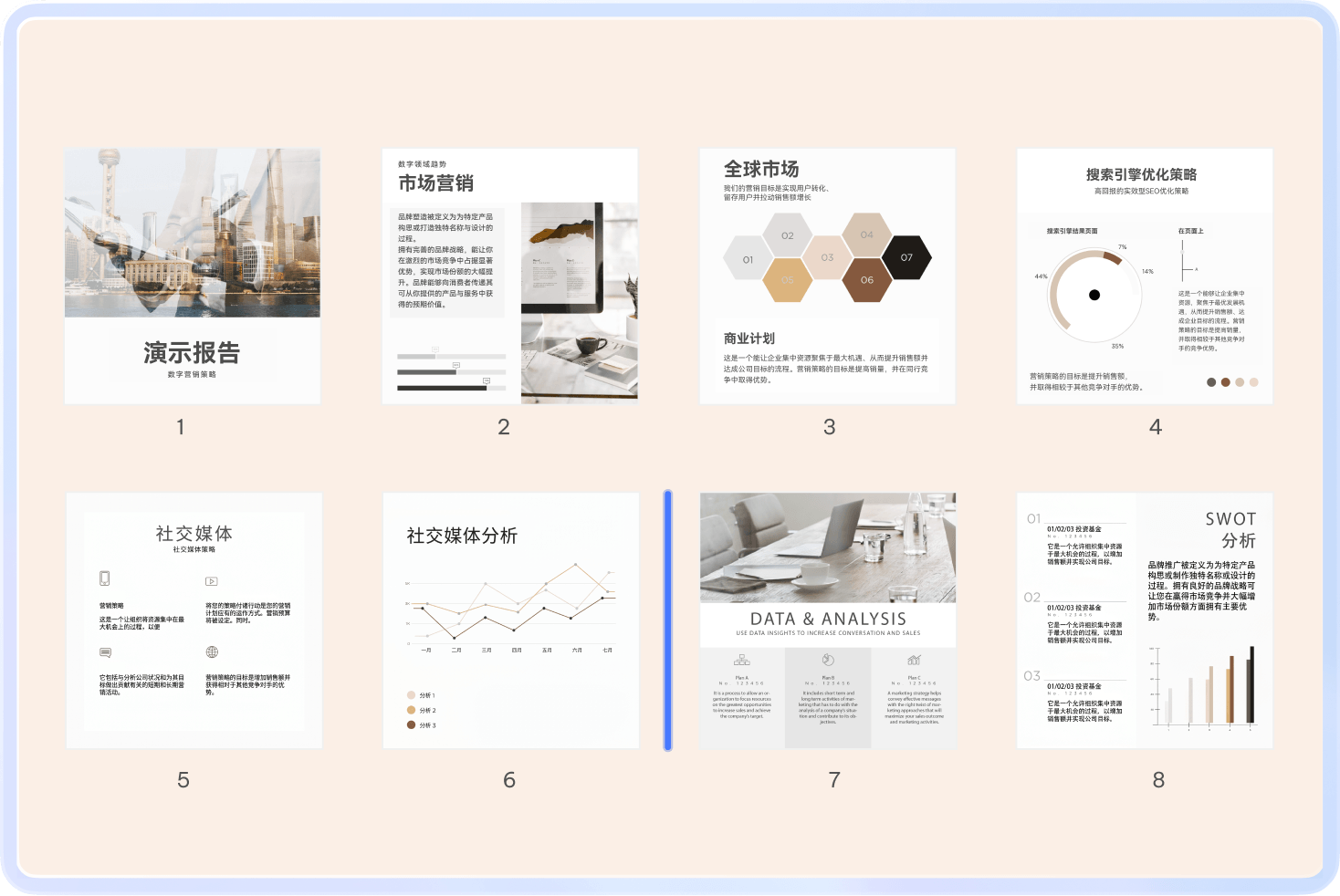Click slide number label 2

pos(504,427)
